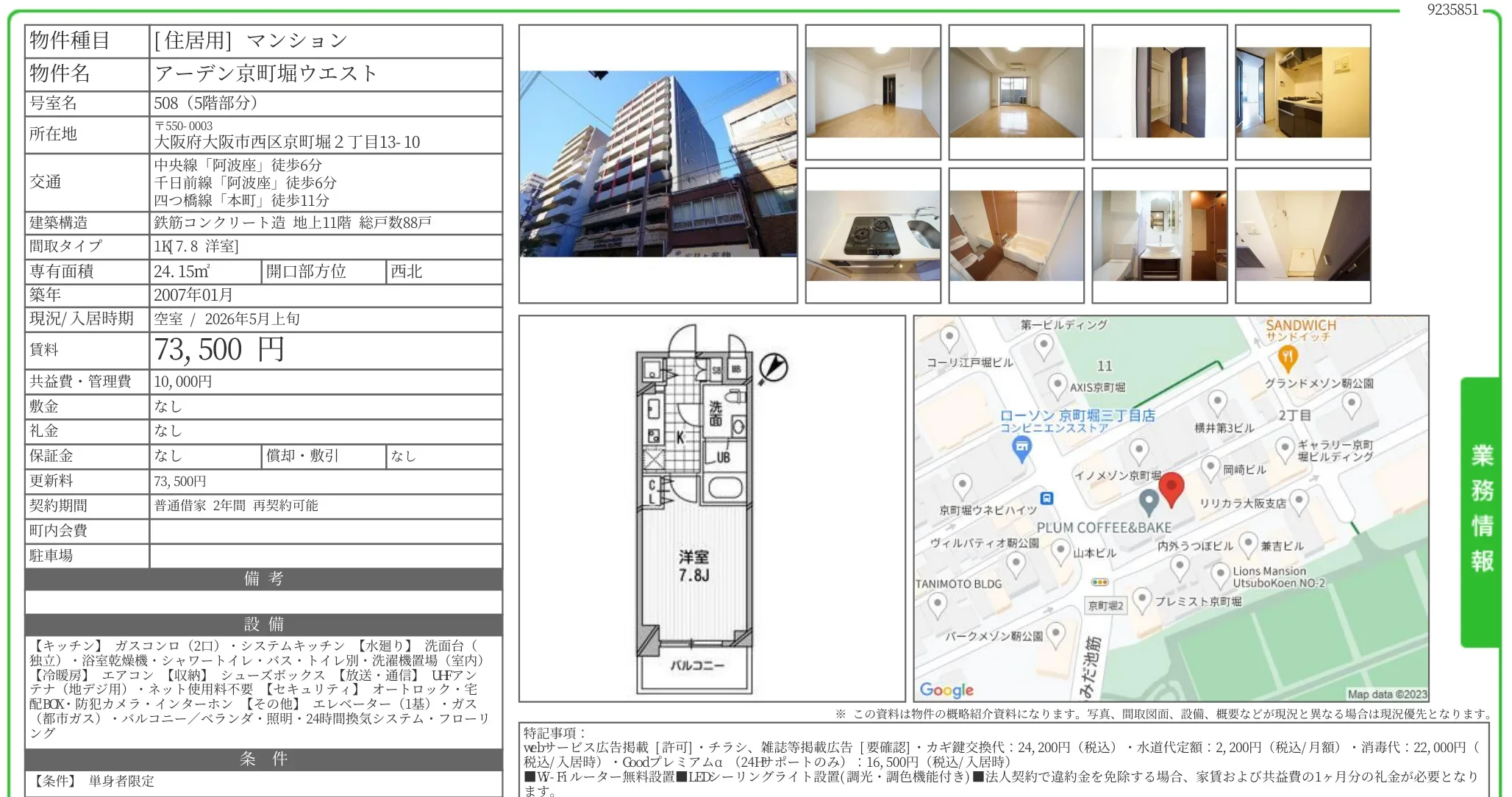Click the 備考 section header bar
The height and width of the screenshot is (797, 1512).
click(263, 579)
